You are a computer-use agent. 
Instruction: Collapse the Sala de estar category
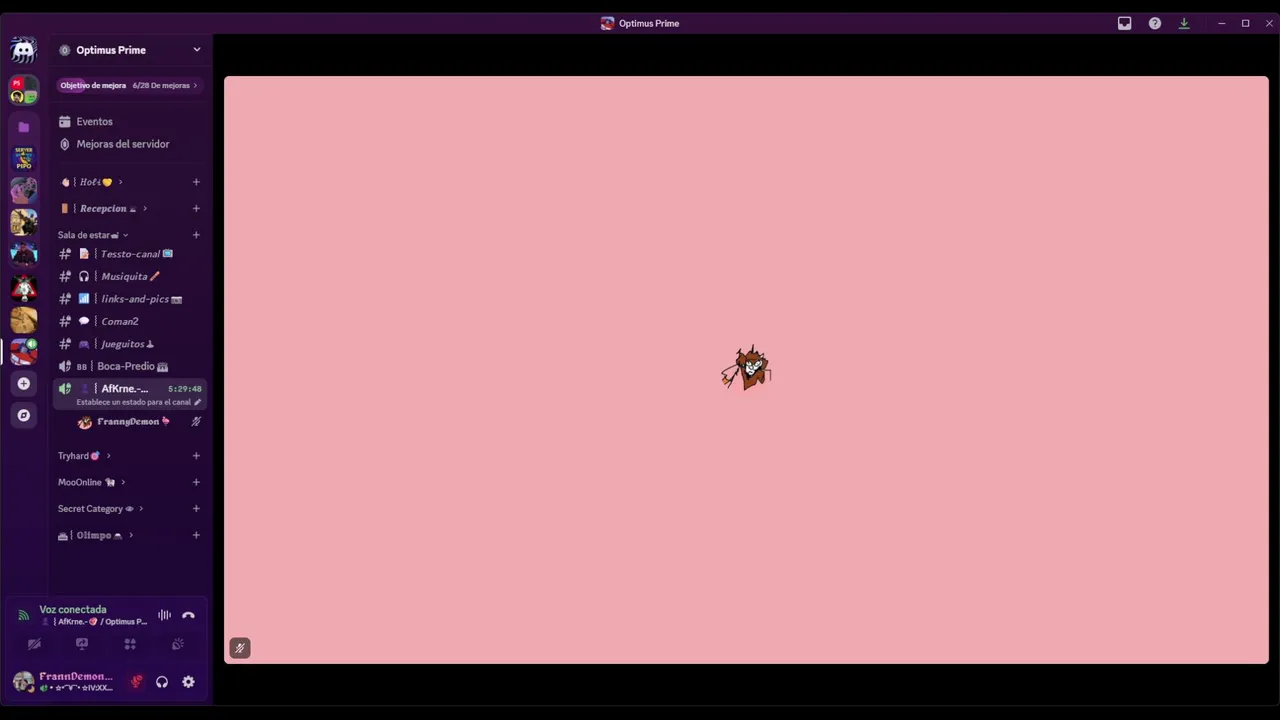(x=93, y=235)
